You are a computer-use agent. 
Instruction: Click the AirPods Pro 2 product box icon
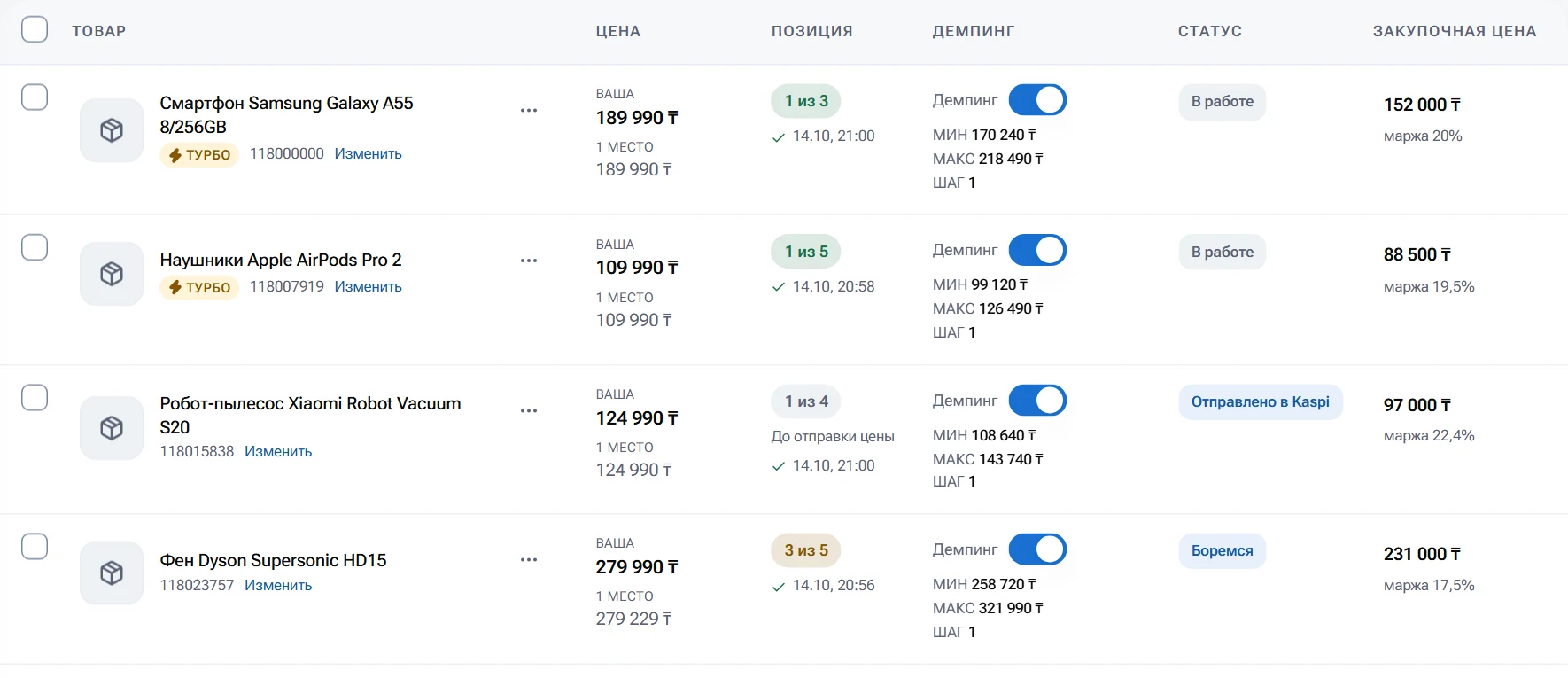point(112,274)
